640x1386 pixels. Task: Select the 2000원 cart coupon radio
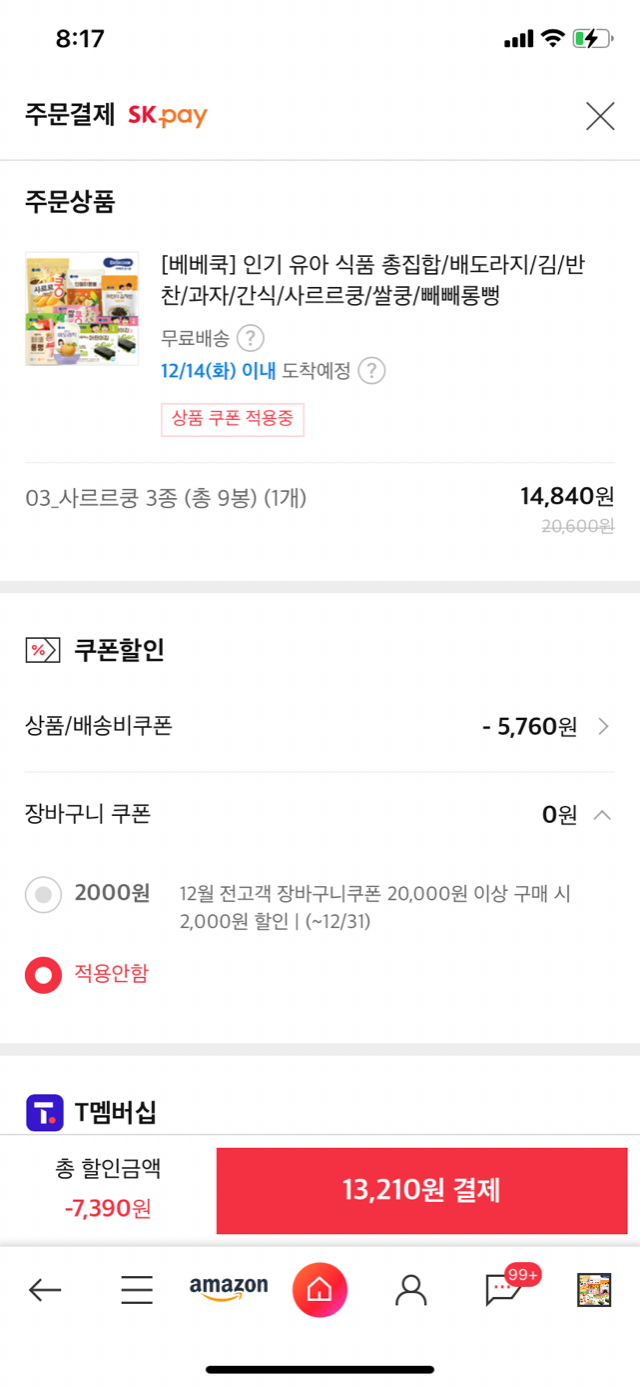tap(43, 894)
